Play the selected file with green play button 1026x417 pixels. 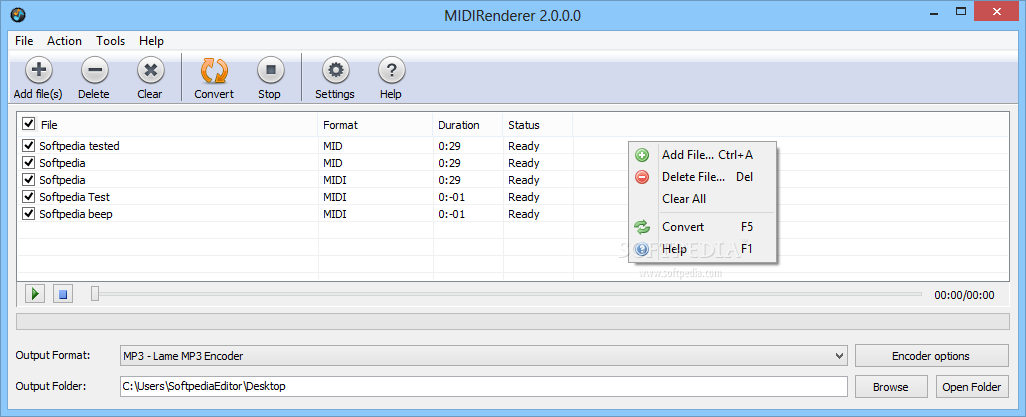click(35, 294)
